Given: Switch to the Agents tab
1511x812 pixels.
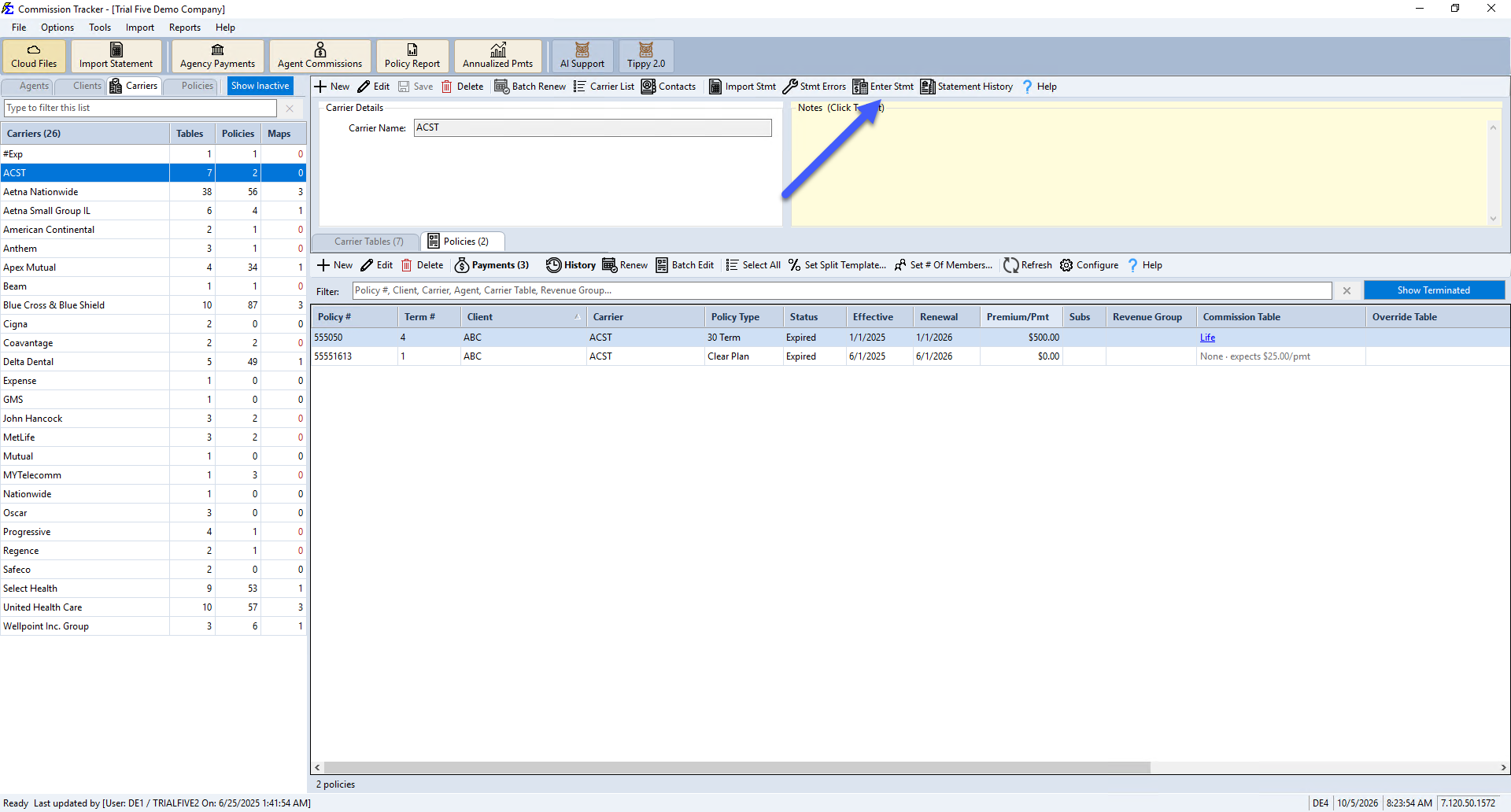Looking at the screenshot, I should tap(28, 86).
